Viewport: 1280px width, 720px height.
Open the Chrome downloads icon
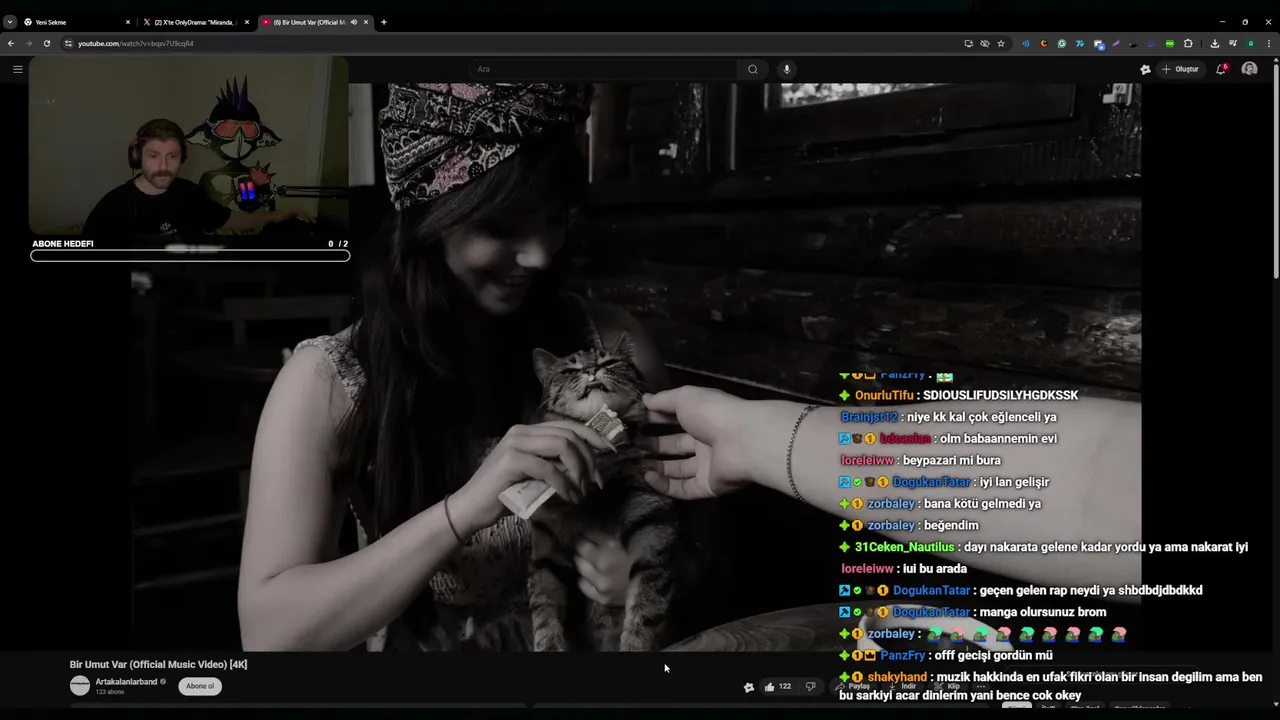click(x=1214, y=43)
